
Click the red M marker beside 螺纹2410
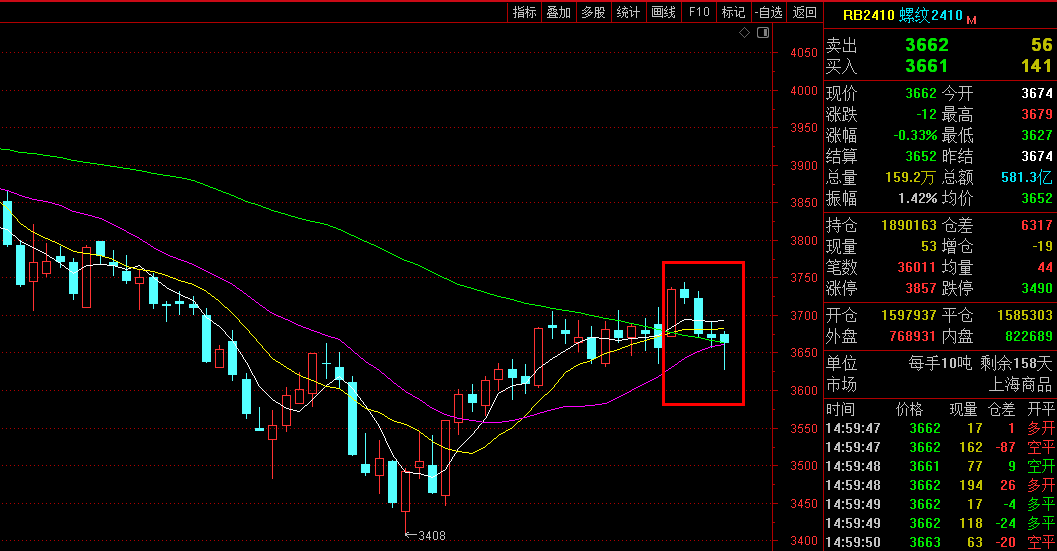click(x=970, y=19)
